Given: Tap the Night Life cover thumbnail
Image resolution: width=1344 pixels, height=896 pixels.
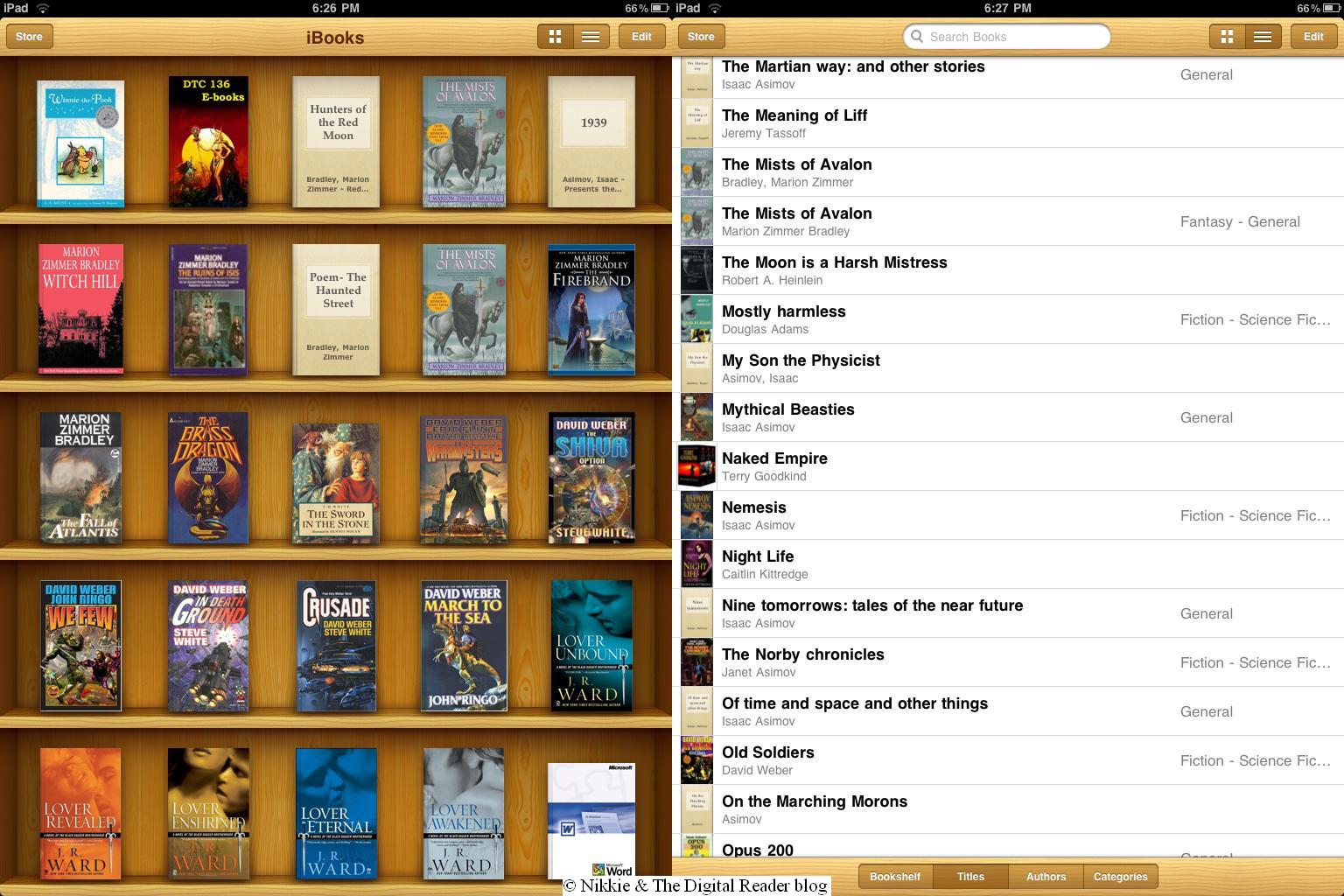Looking at the screenshot, I should [x=696, y=564].
